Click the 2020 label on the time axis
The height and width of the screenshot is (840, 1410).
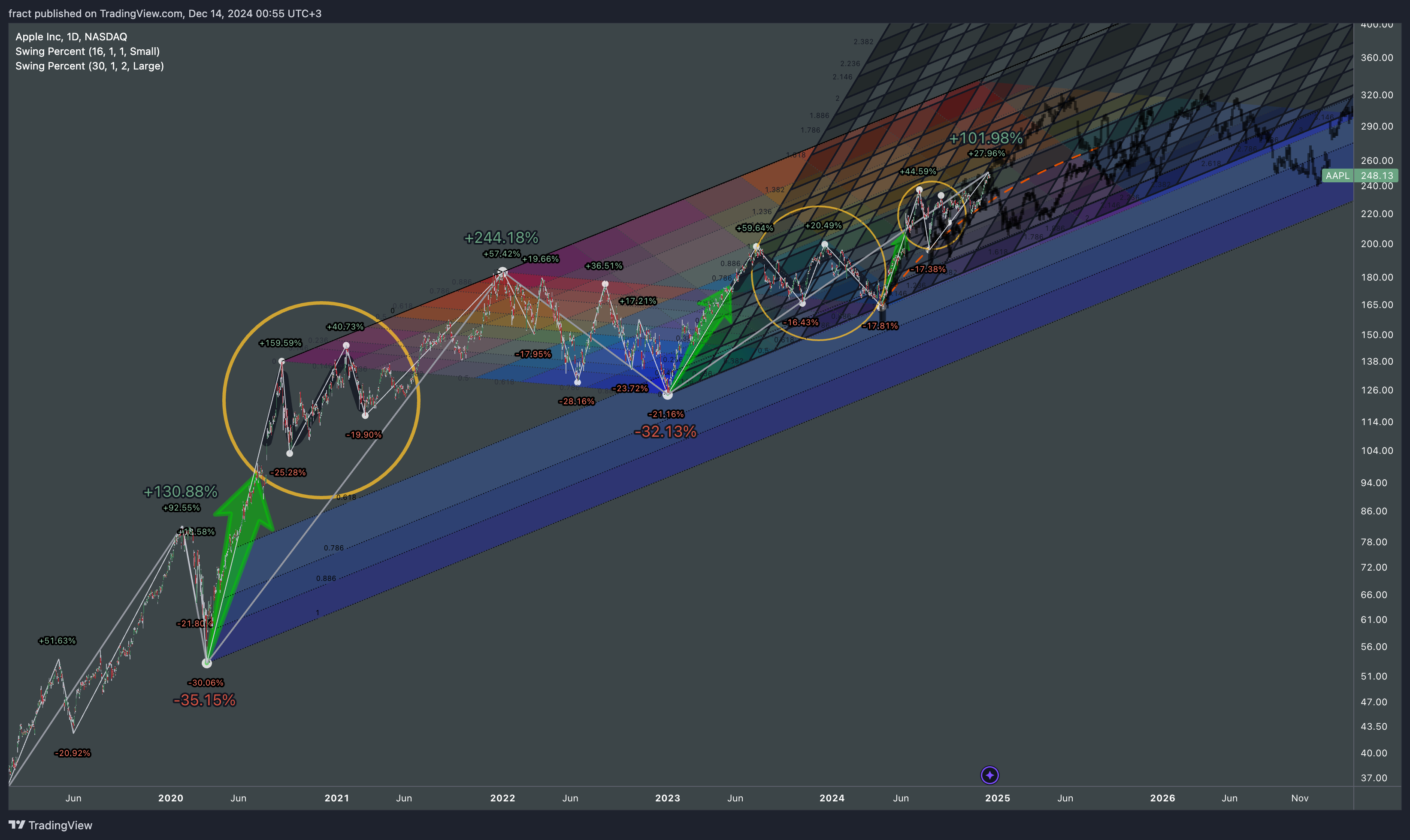(170, 798)
